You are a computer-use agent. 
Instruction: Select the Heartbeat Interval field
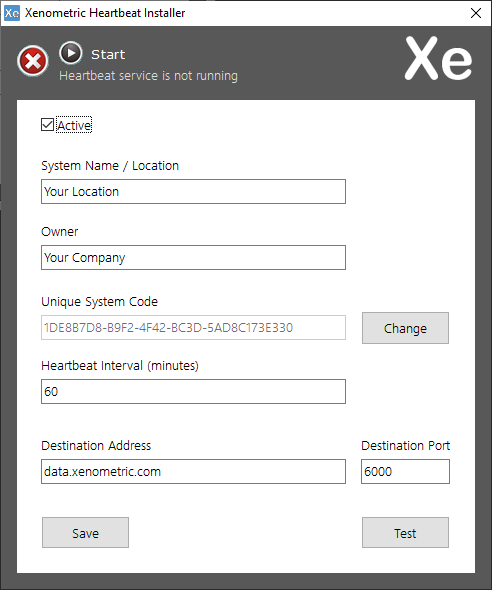click(193, 392)
